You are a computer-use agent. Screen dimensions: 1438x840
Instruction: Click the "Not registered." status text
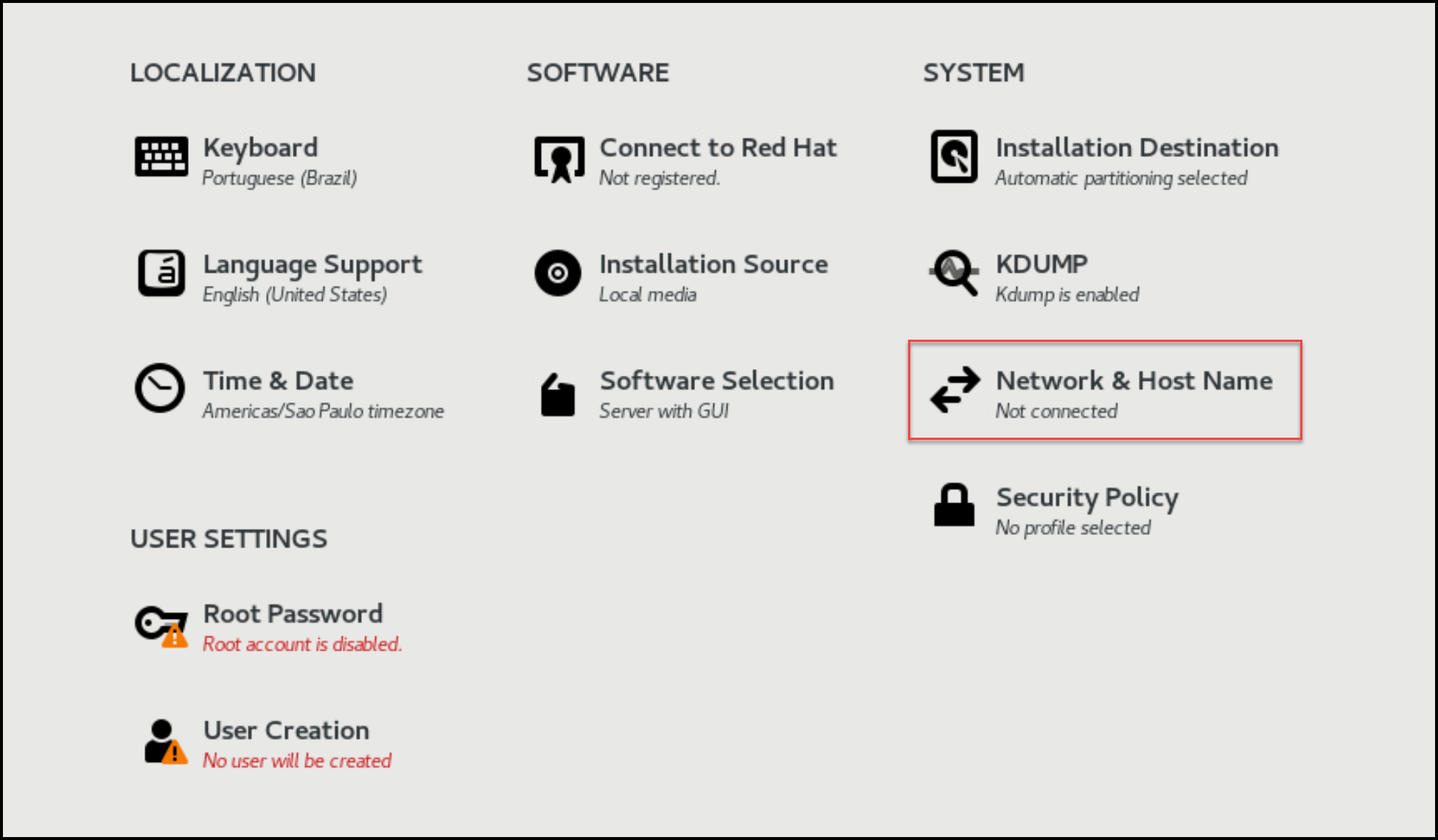point(659,178)
